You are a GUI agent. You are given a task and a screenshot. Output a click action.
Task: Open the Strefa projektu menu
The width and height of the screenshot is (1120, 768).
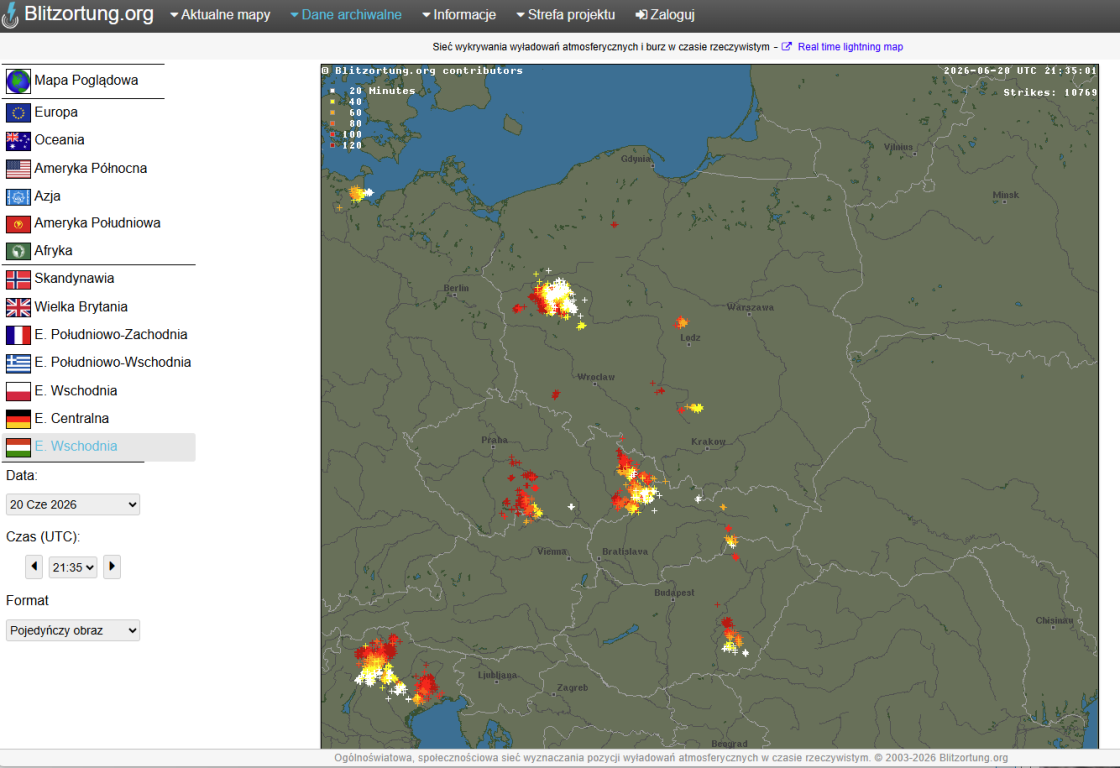(565, 14)
